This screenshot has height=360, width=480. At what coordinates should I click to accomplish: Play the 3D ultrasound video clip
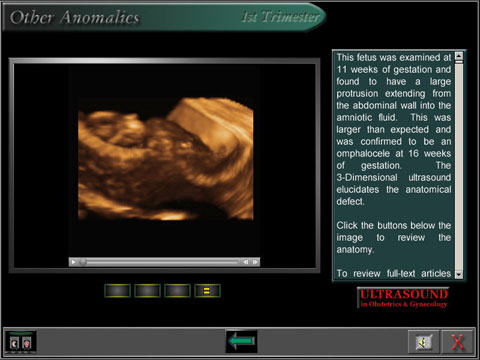point(73,262)
